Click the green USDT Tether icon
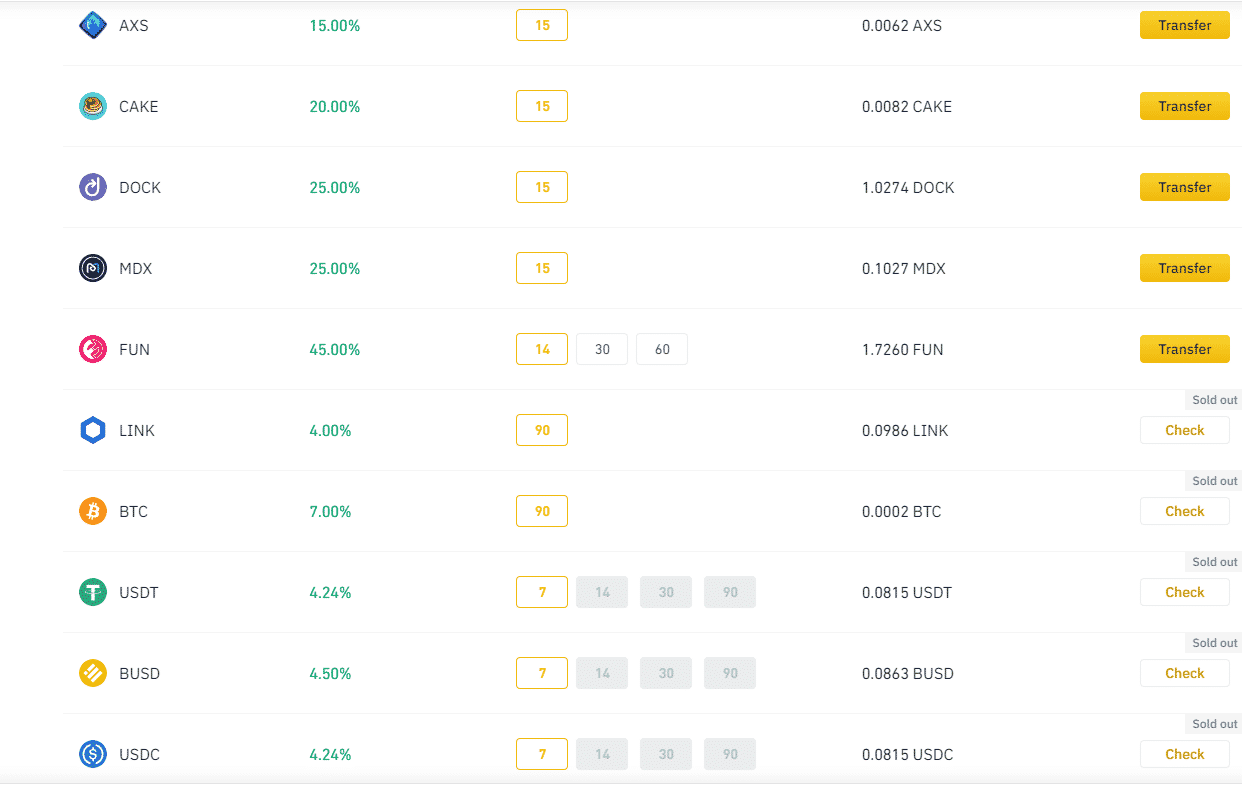The width and height of the screenshot is (1242, 786). 93,592
